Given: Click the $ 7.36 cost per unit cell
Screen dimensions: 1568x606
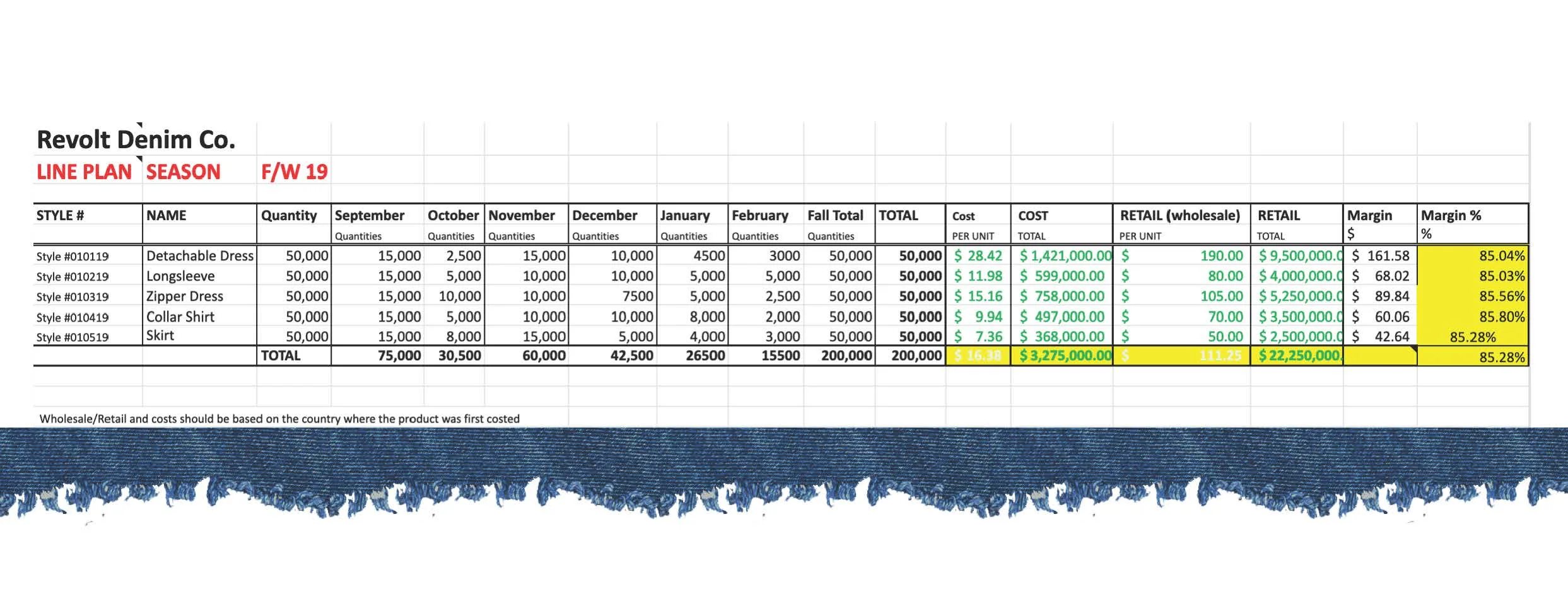Looking at the screenshot, I should click(978, 337).
